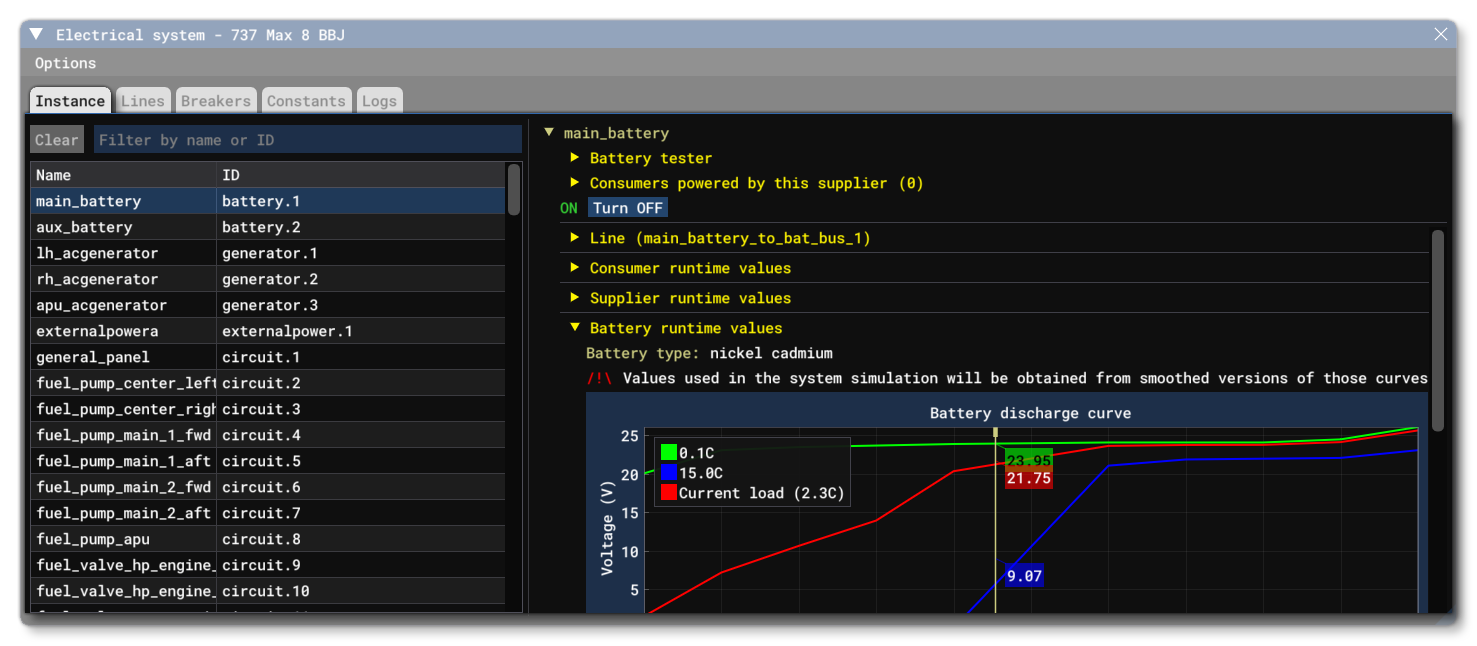Turn OFF the main battery
1477x646 pixels.
click(628, 208)
